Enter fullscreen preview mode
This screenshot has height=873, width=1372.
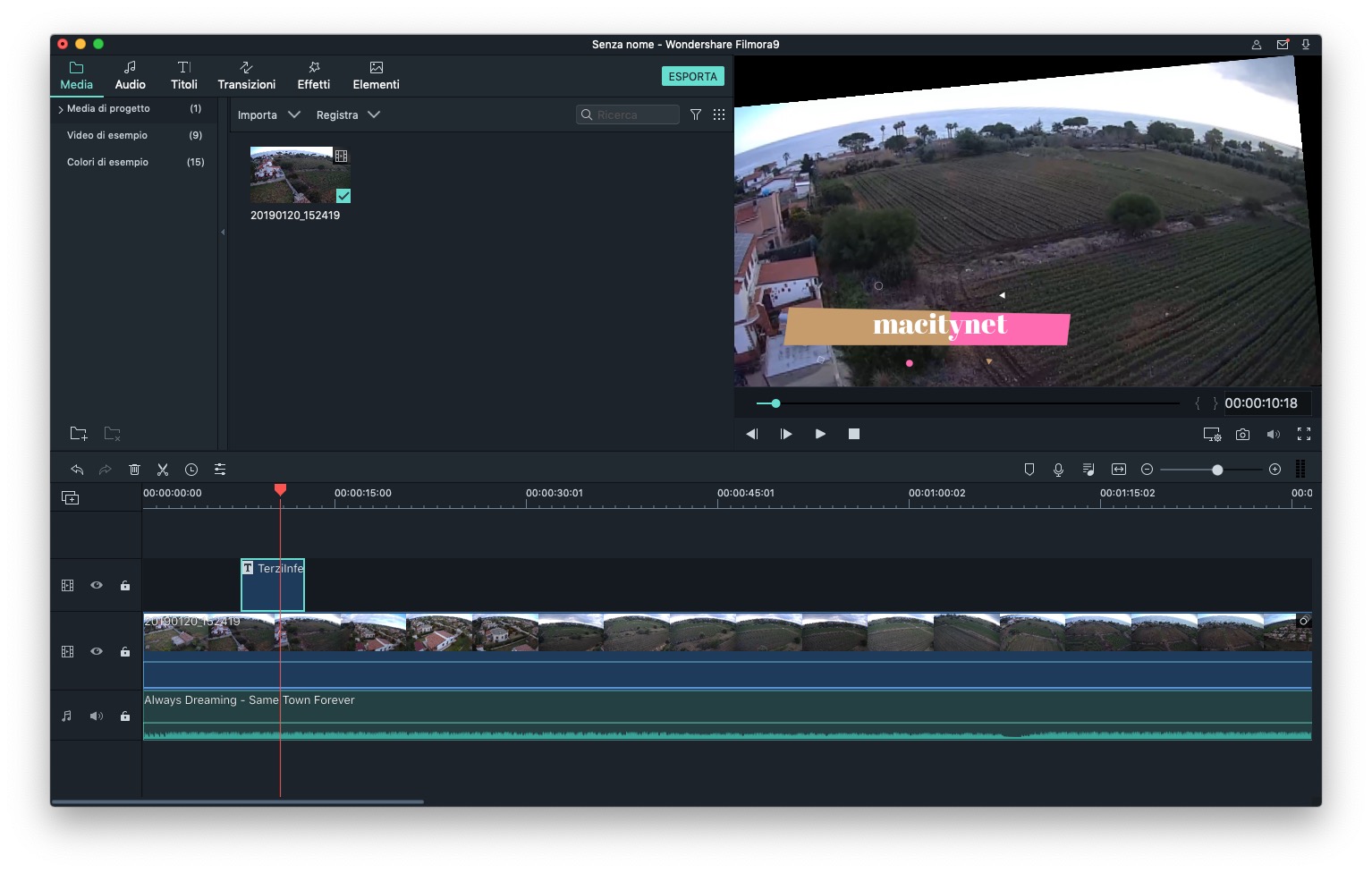coord(1304,435)
